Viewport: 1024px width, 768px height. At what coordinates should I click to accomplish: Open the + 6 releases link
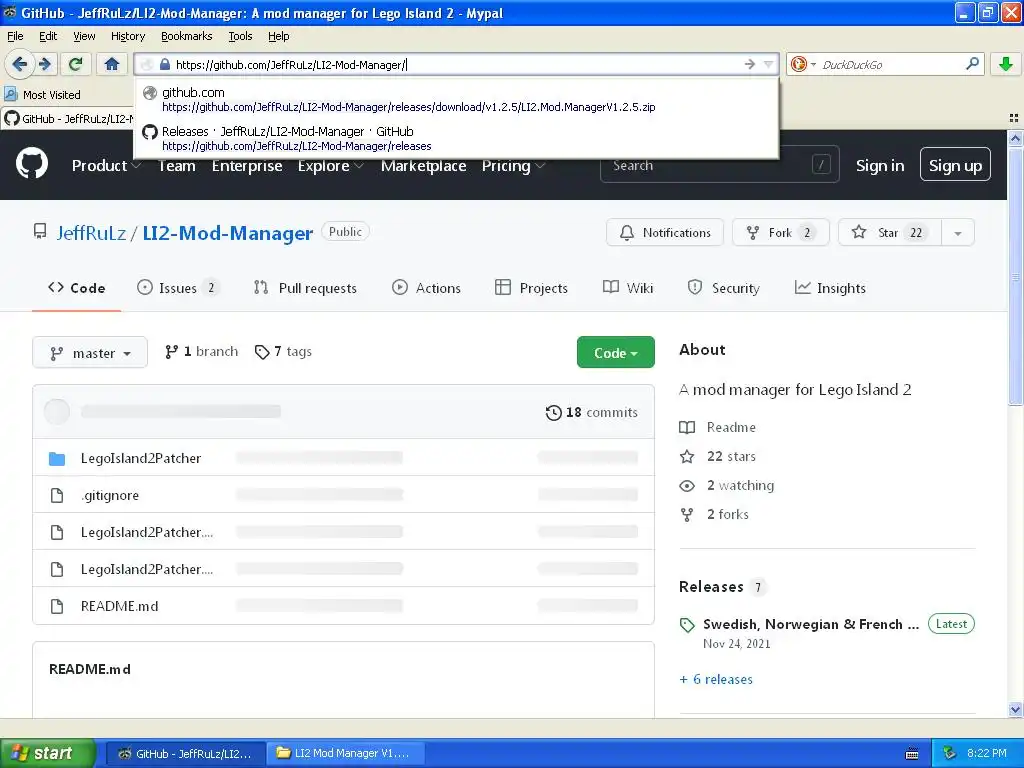point(716,680)
